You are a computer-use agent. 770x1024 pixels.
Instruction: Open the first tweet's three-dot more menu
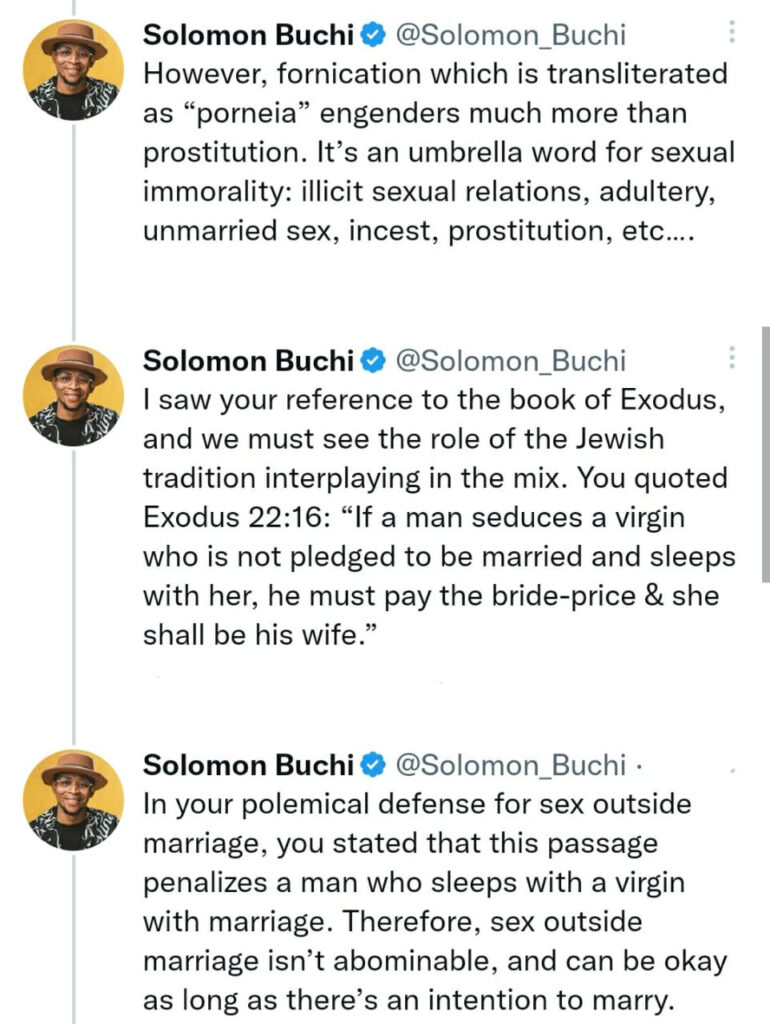pyautogui.click(x=732, y=32)
